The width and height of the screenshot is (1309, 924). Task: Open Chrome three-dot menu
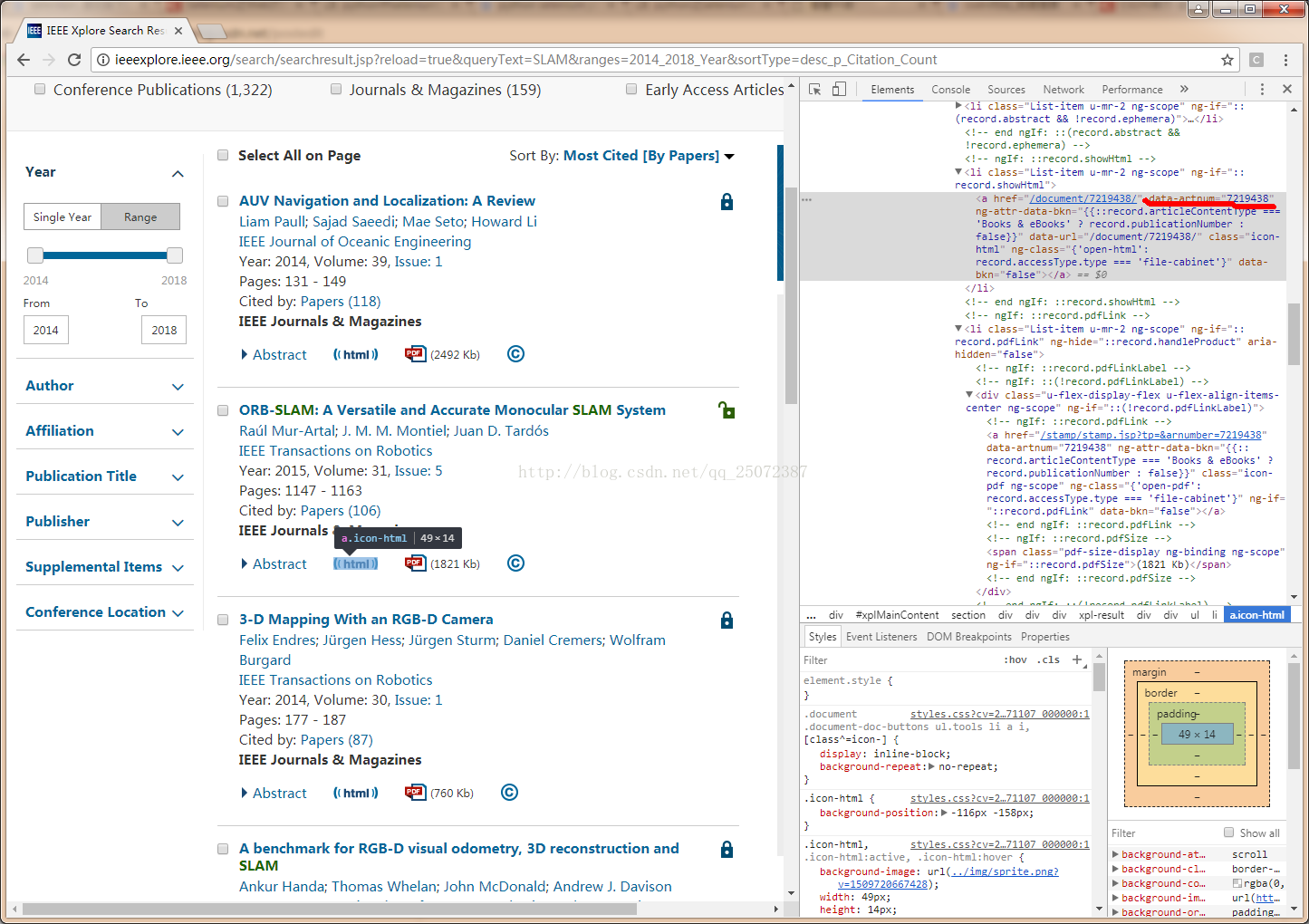(x=1285, y=60)
